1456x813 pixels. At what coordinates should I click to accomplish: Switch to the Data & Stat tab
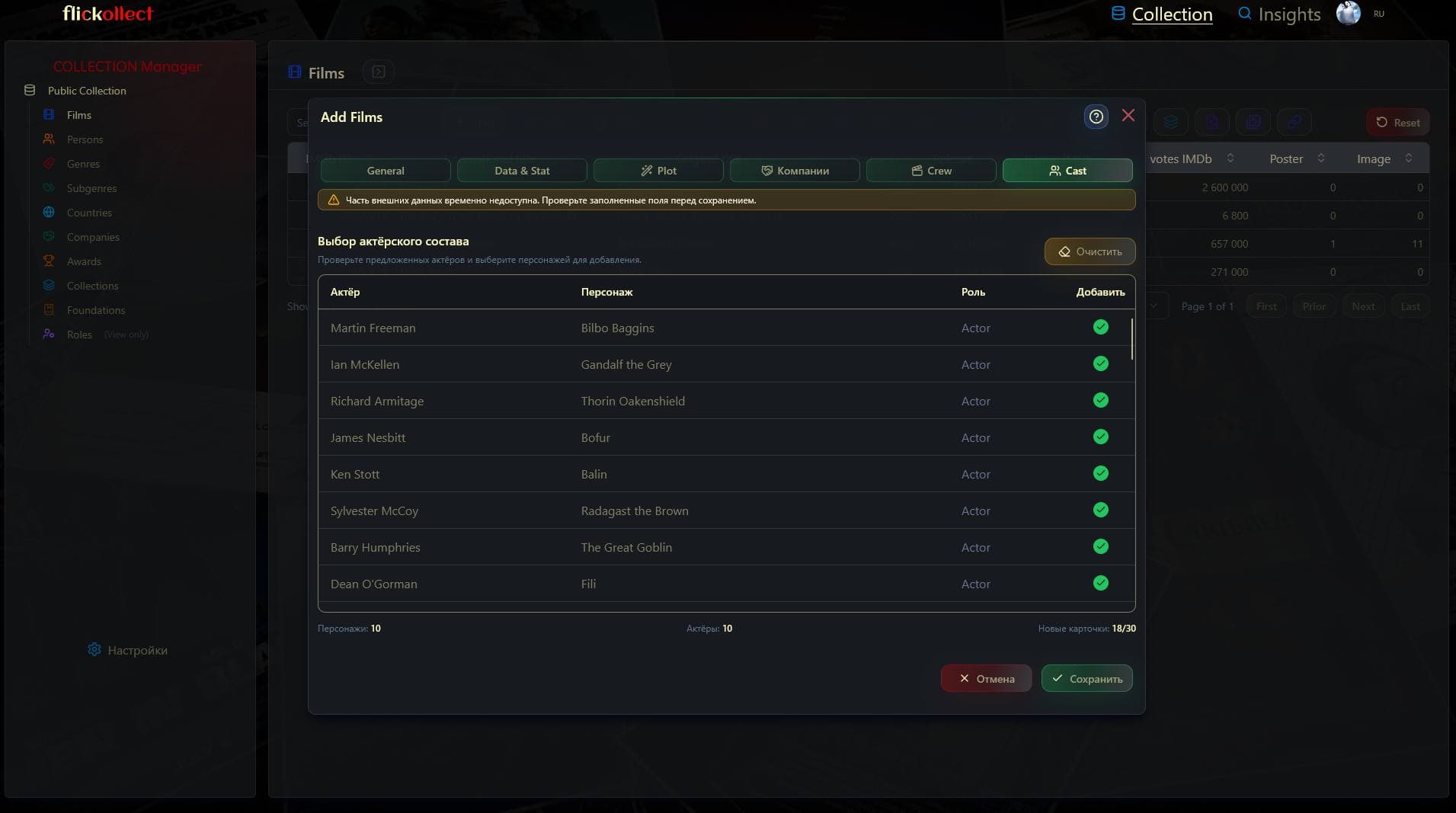coord(522,171)
